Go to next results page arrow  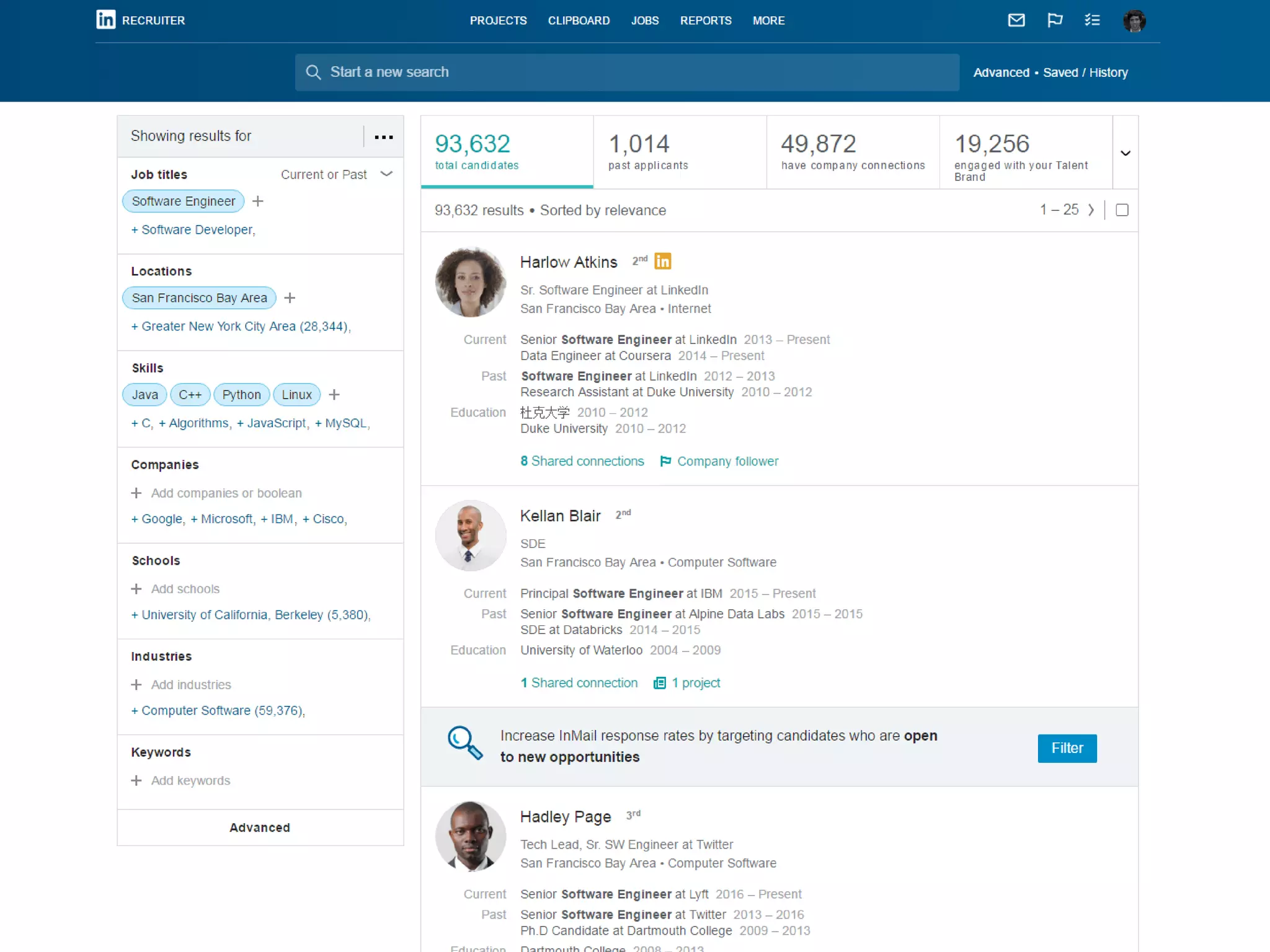tap(1091, 210)
